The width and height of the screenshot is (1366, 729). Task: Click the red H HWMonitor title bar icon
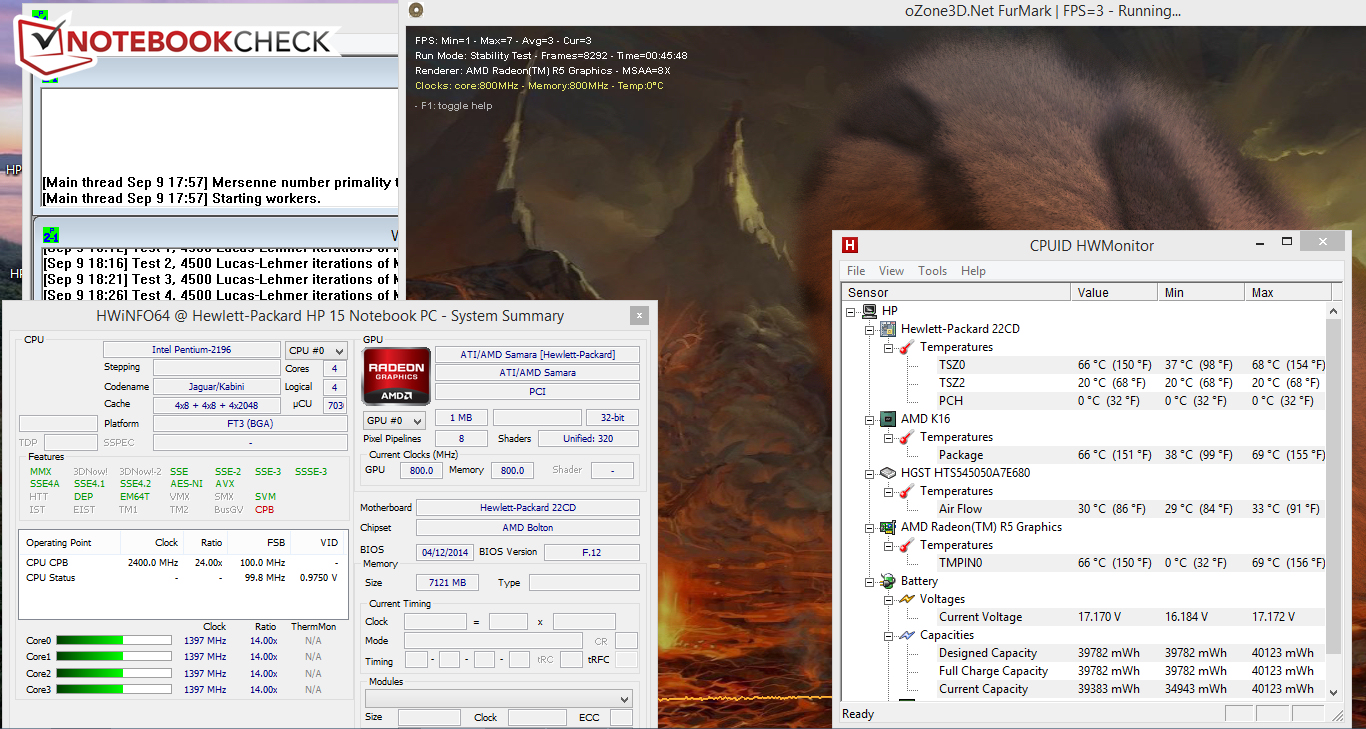[x=850, y=245]
